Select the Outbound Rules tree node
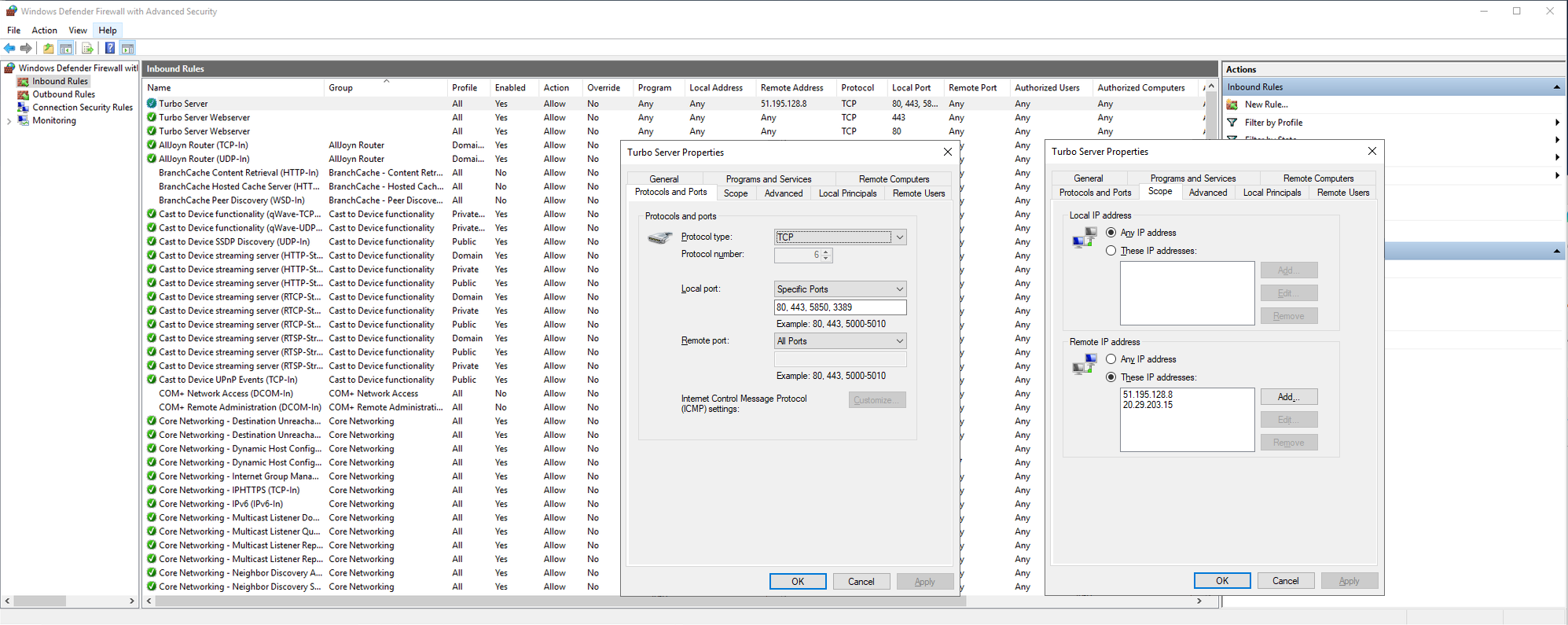1568x625 pixels. coord(63,94)
